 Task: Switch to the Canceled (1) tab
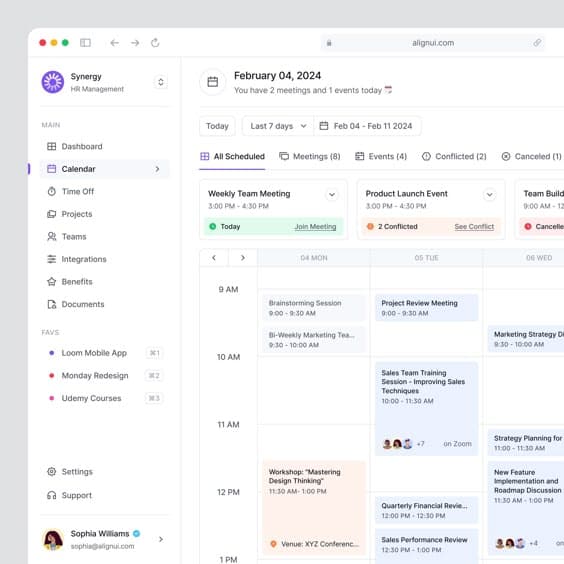pos(531,156)
